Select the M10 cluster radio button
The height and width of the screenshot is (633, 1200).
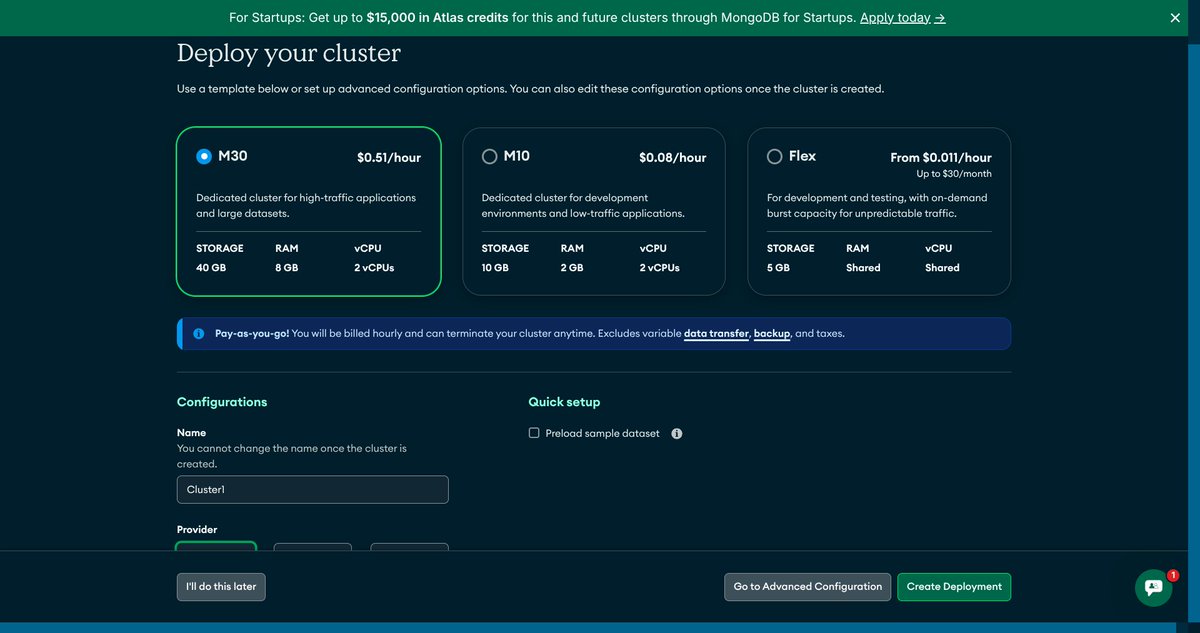click(x=489, y=156)
